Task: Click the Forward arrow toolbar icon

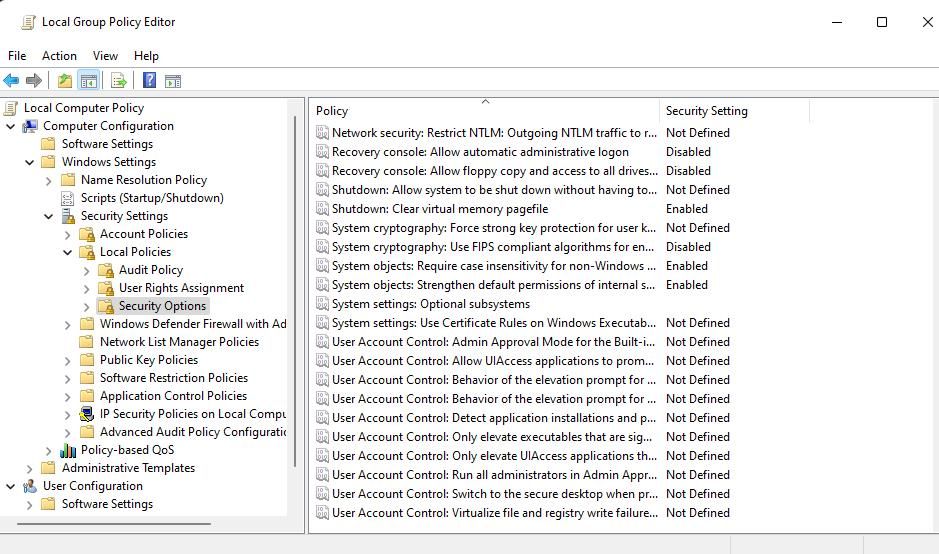Action: point(34,80)
